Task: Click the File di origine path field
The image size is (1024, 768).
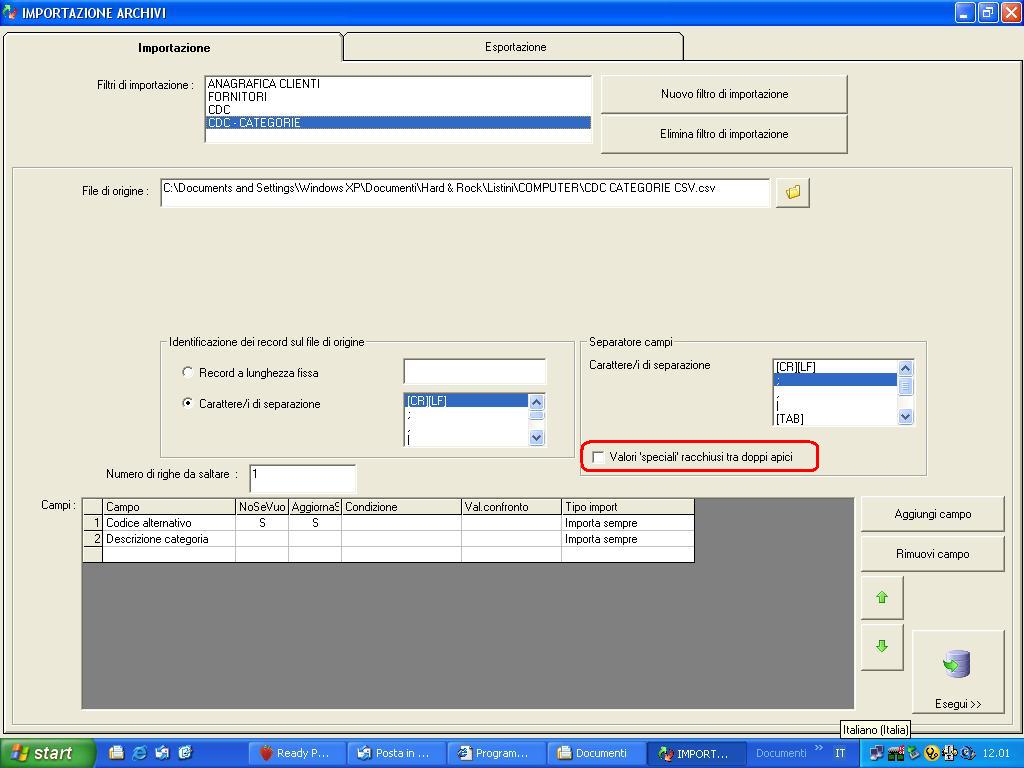Action: pyautogui.click(x=465, y=193)
